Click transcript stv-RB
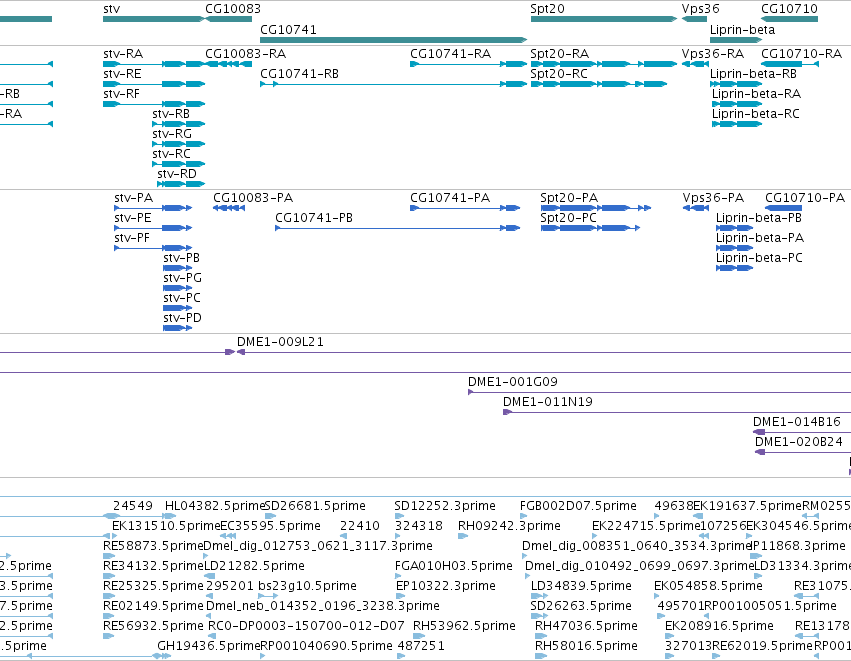 179,124
